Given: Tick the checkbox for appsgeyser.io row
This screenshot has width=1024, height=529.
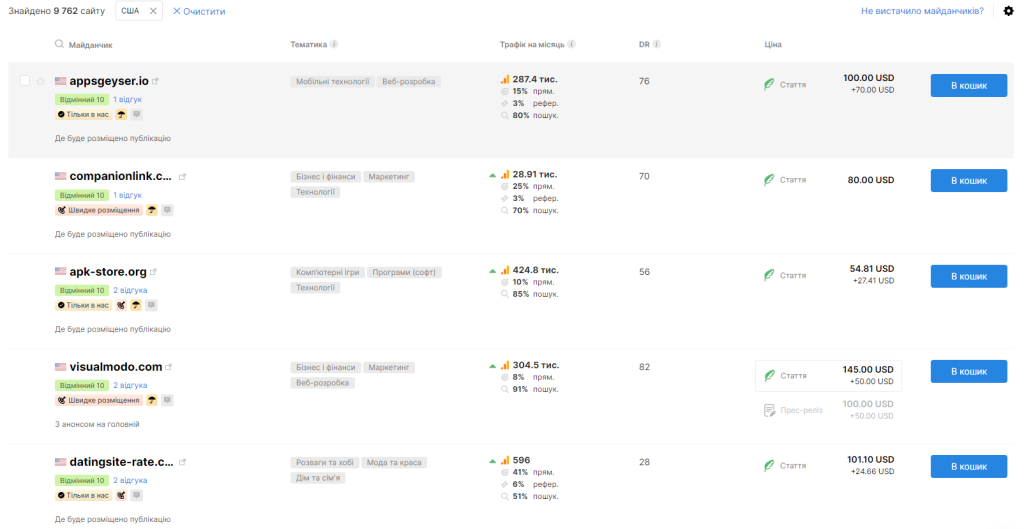Looking at the screenshot, I should 25,81.
